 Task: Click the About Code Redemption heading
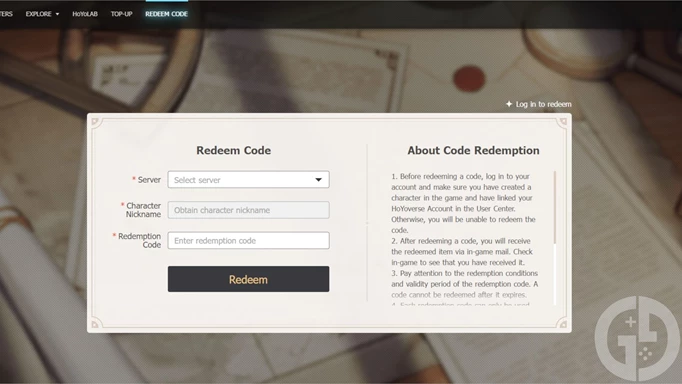click(x=473, y=150)
